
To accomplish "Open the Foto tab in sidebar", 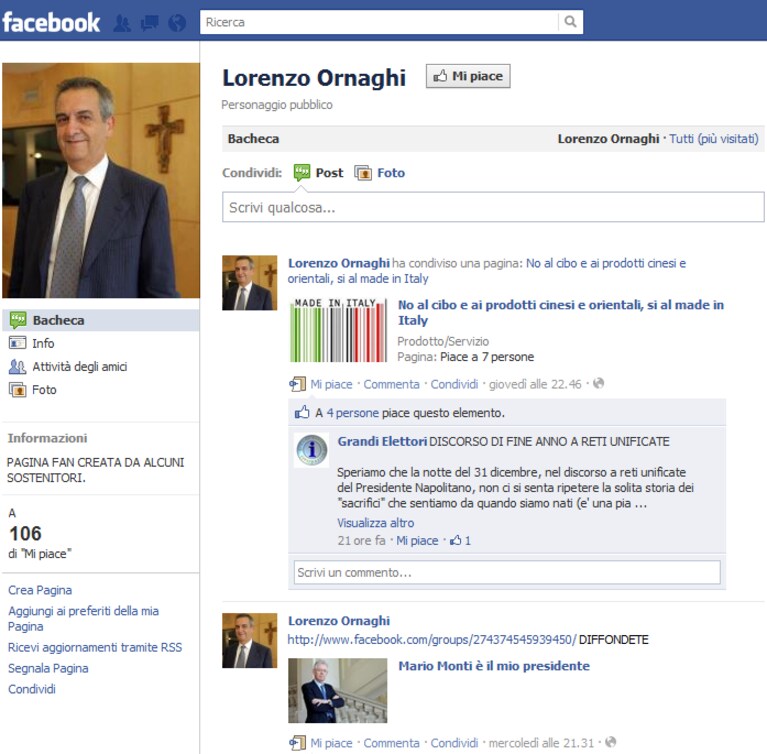I will [x=44, y=390].
